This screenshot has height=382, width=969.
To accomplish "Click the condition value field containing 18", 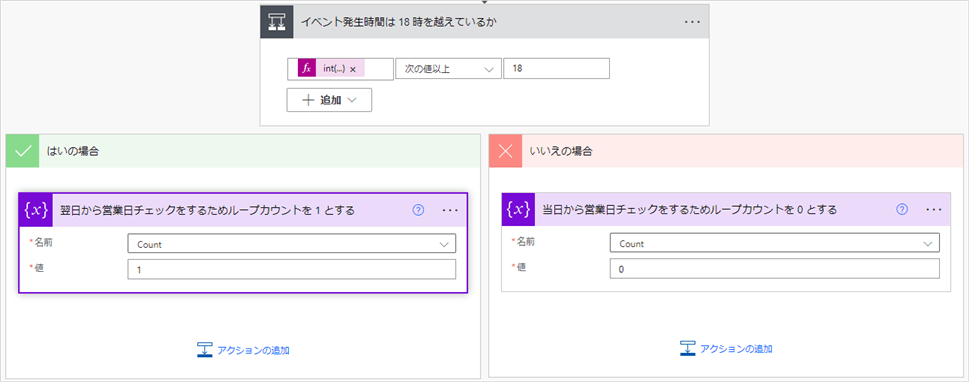I will point(557,69).
